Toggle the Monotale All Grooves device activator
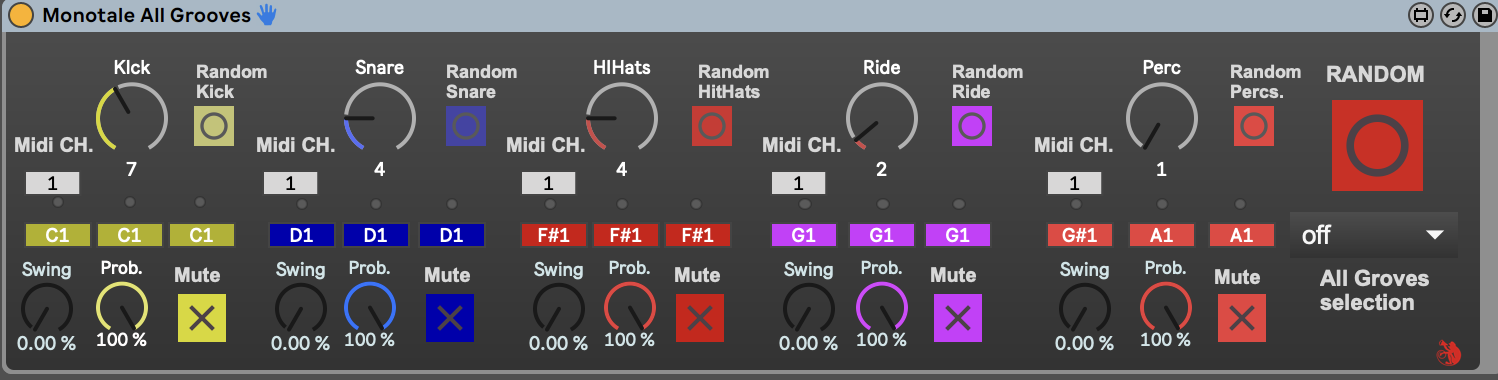The width and height of the screenshot is (1498, 380). click(20, 15)
